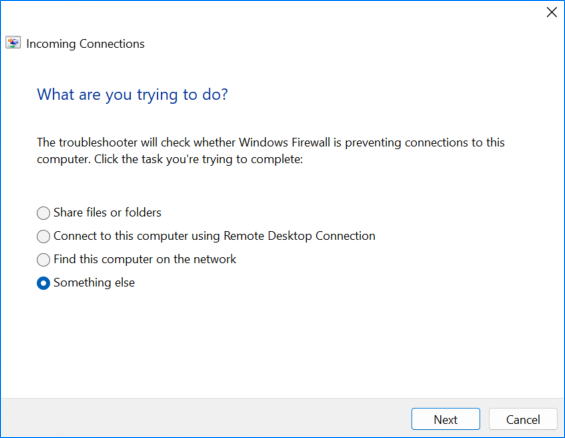The image size is (565, 438).
Task: Click the "Connect to this computer using Remote Desktop Connection" label
Action: (x=214, y=236)
